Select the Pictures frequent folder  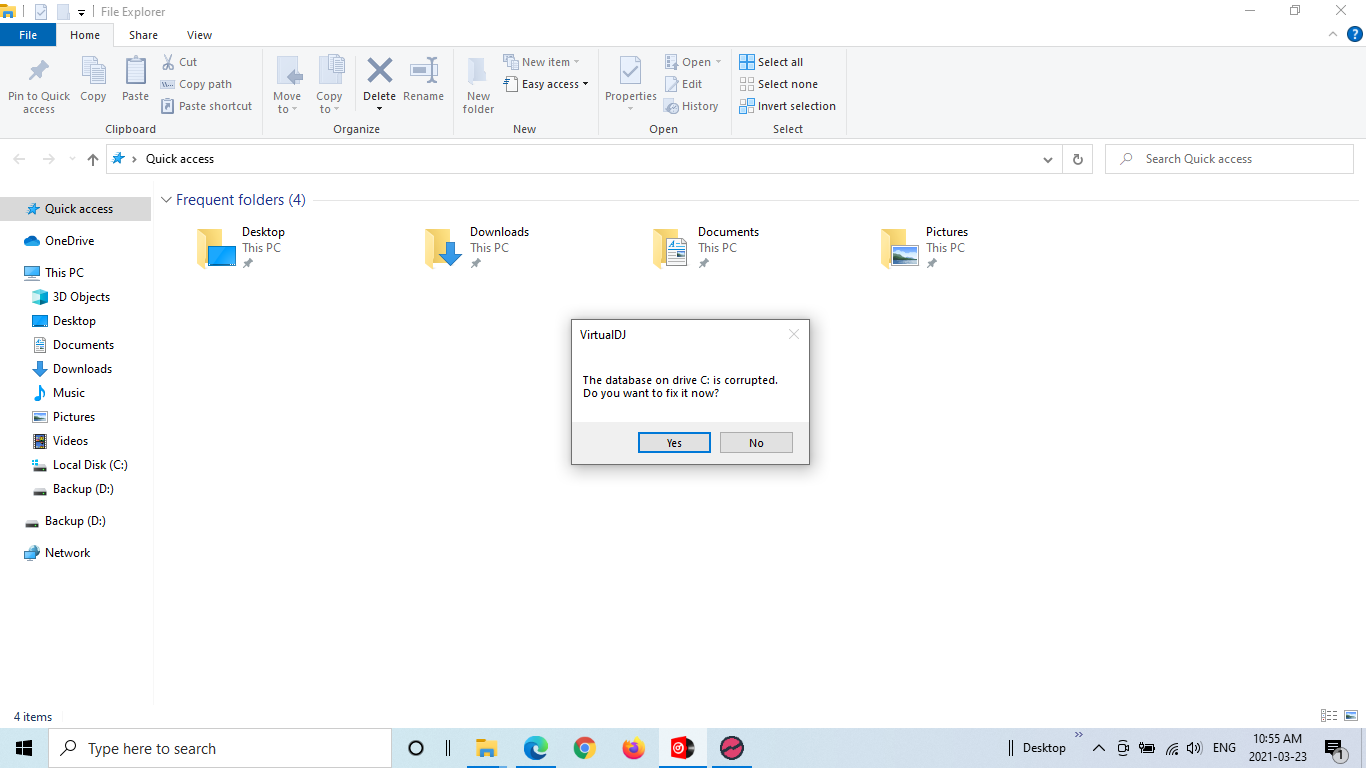pos(924,248)
